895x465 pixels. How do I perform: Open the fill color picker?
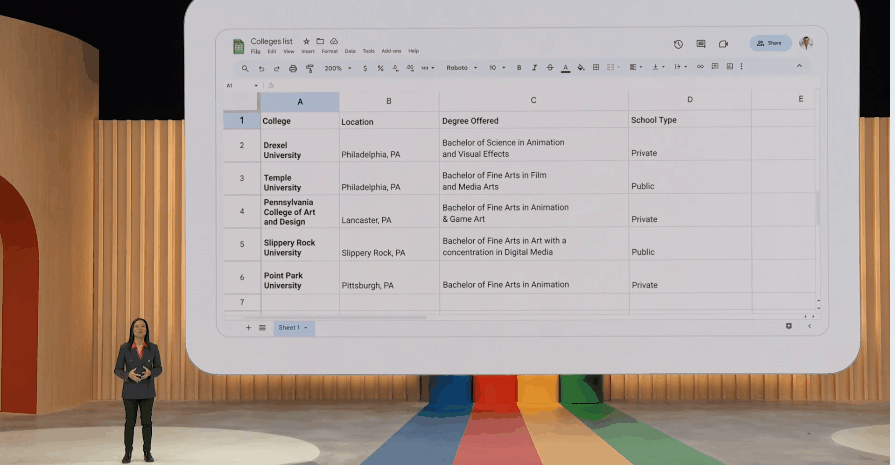[580, 67]
